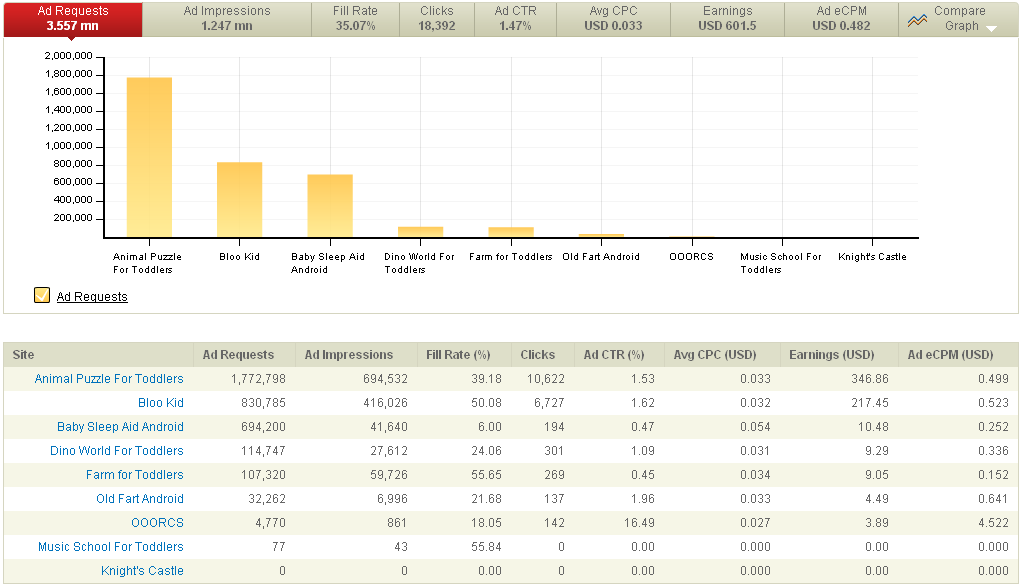Select the Ad eCPM tab
Image resolution: width=1021 pixels, height=586 pixels.
(840, 18)
